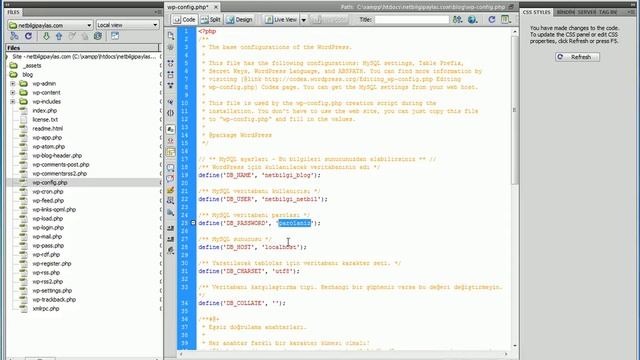Refresh the Files panel listing

point(28,36)
